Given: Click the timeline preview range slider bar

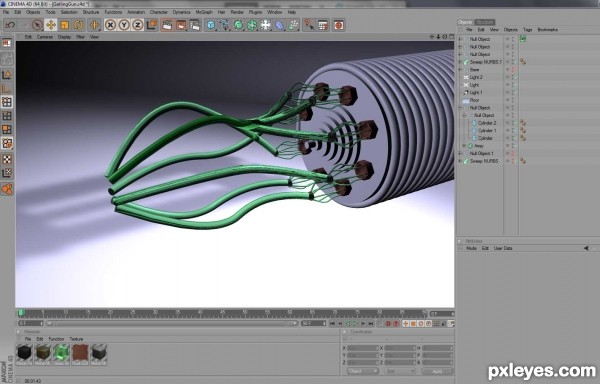Looking at the screenshot, I should 171,324.
